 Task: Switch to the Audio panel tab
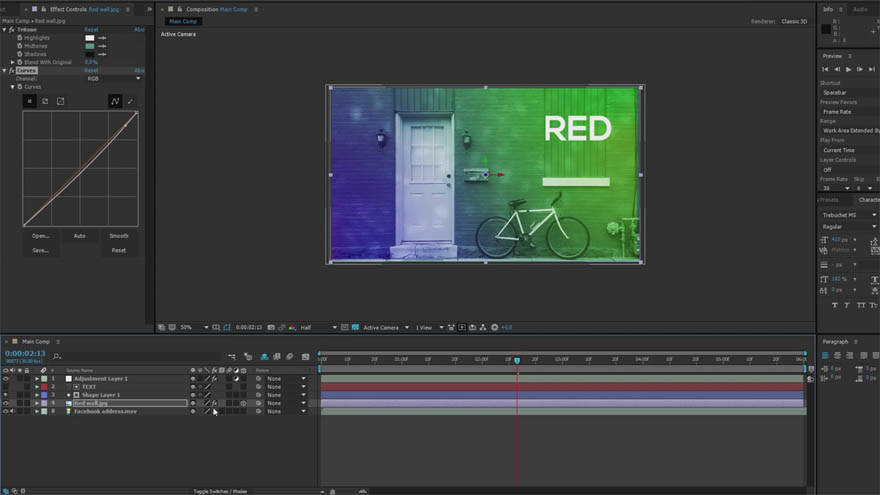pos(860,10)
